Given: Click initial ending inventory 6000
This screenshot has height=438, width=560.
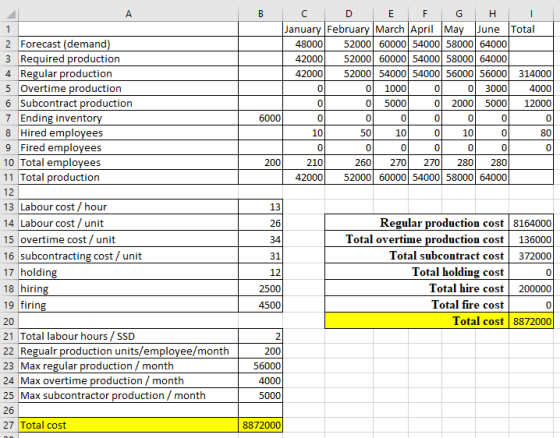Looking at the screenshot, I should [260, 118].
